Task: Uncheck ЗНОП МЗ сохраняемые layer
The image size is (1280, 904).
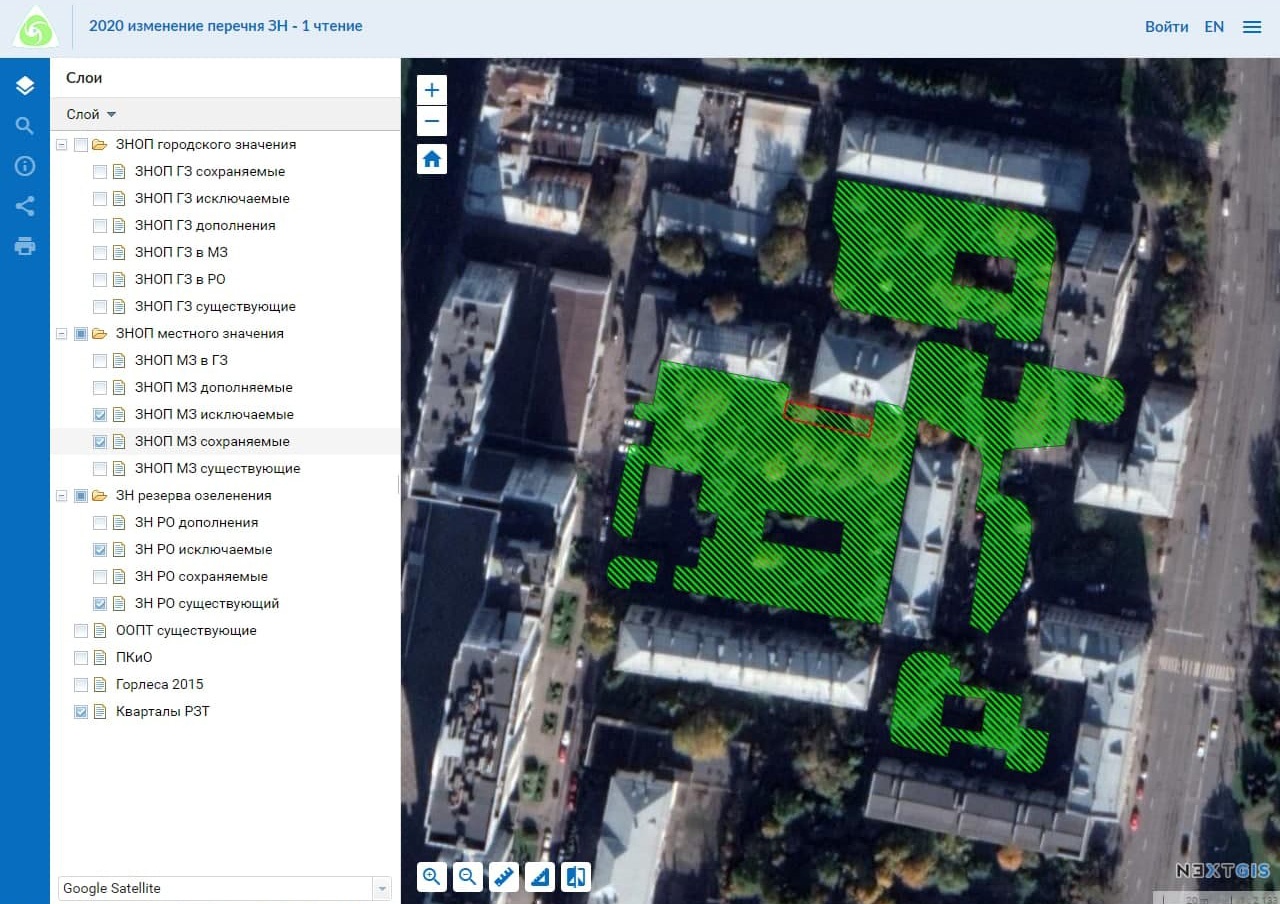Action: coord(100,442)
